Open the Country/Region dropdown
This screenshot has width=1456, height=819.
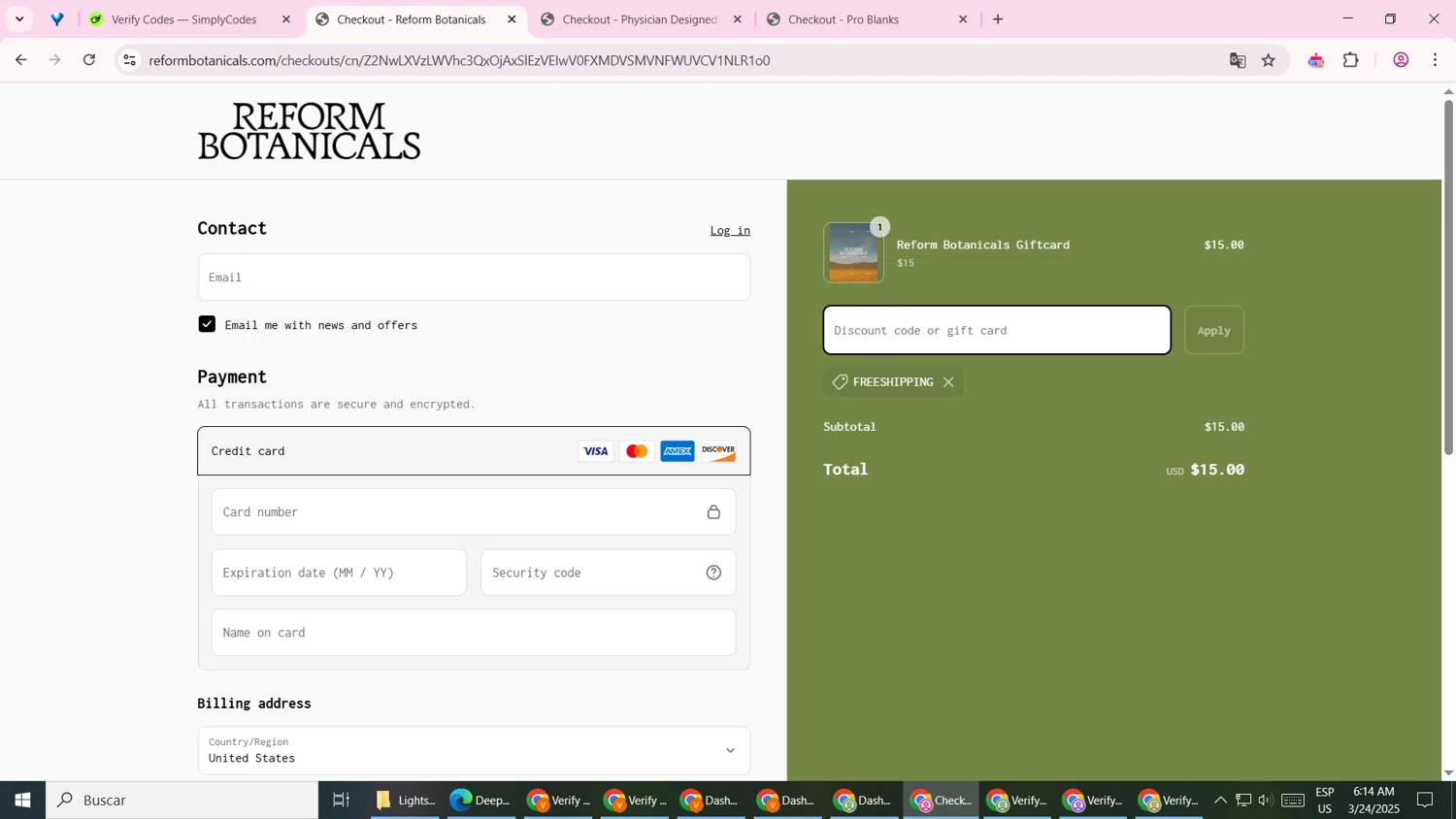(474, 750)
